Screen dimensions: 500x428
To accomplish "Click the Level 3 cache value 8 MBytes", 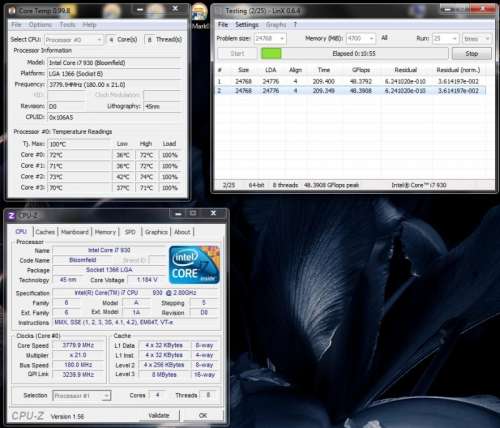I will point(164,375).
